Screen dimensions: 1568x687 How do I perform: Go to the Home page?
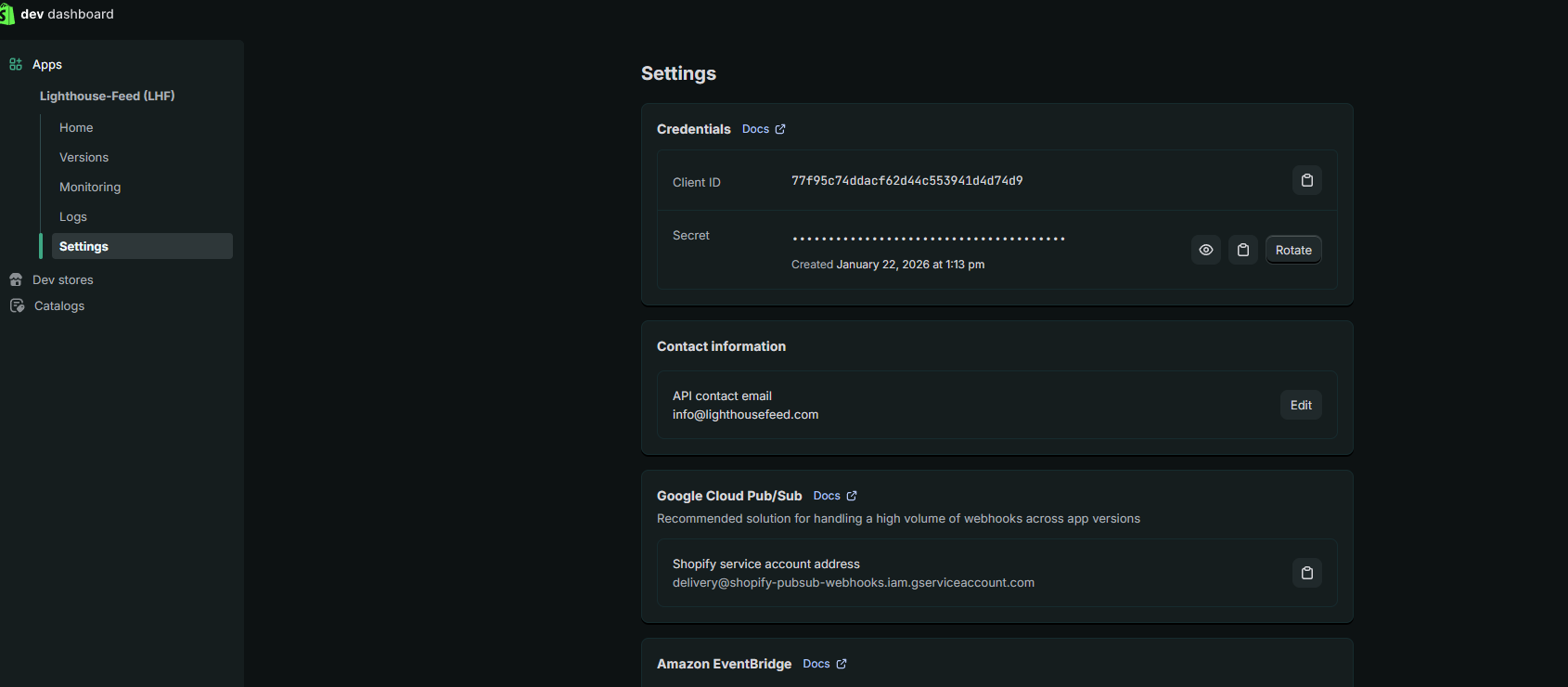tap(76, 127)
